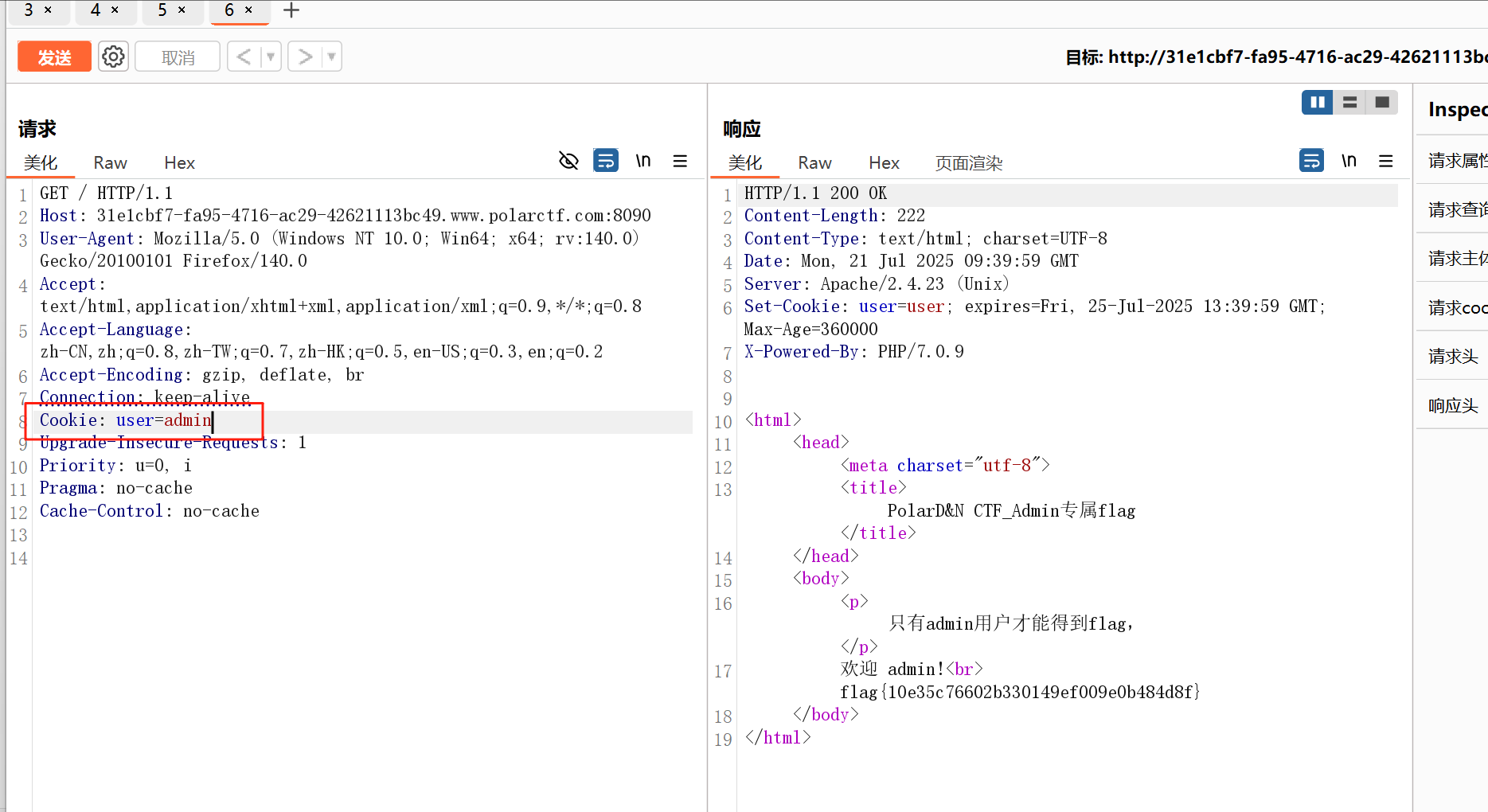1488x812 pixels.
Task: Switch to side-by-side split layout
Action: 1317,102
